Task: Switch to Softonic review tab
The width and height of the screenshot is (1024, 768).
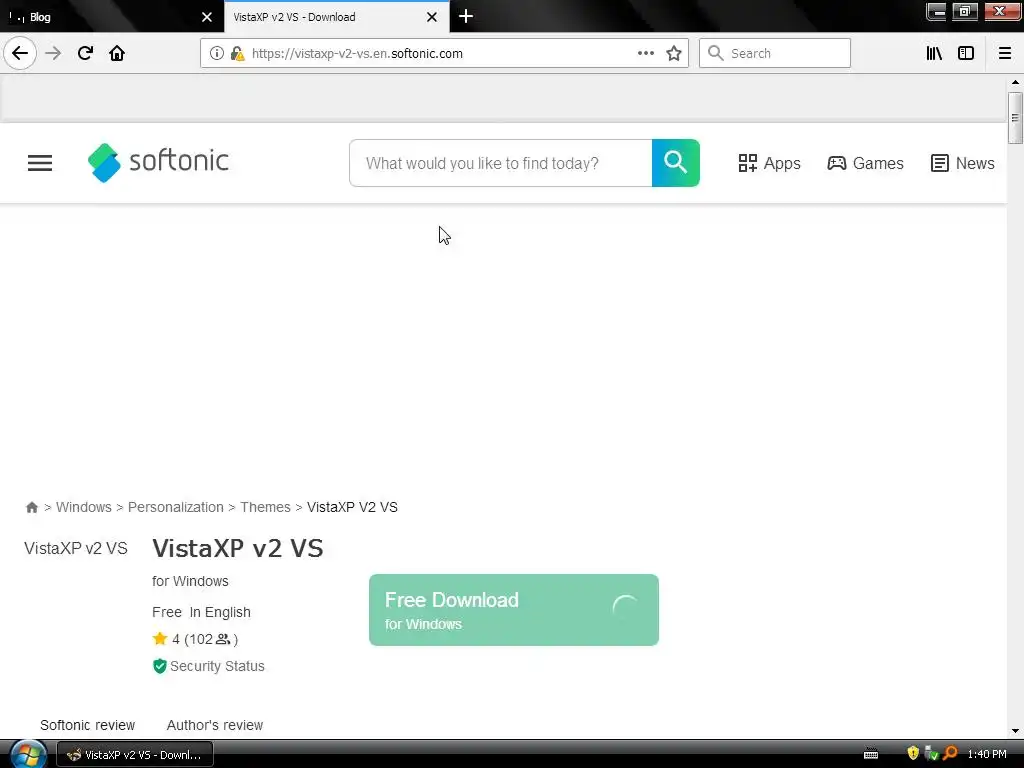Action: tap(88, 725)
